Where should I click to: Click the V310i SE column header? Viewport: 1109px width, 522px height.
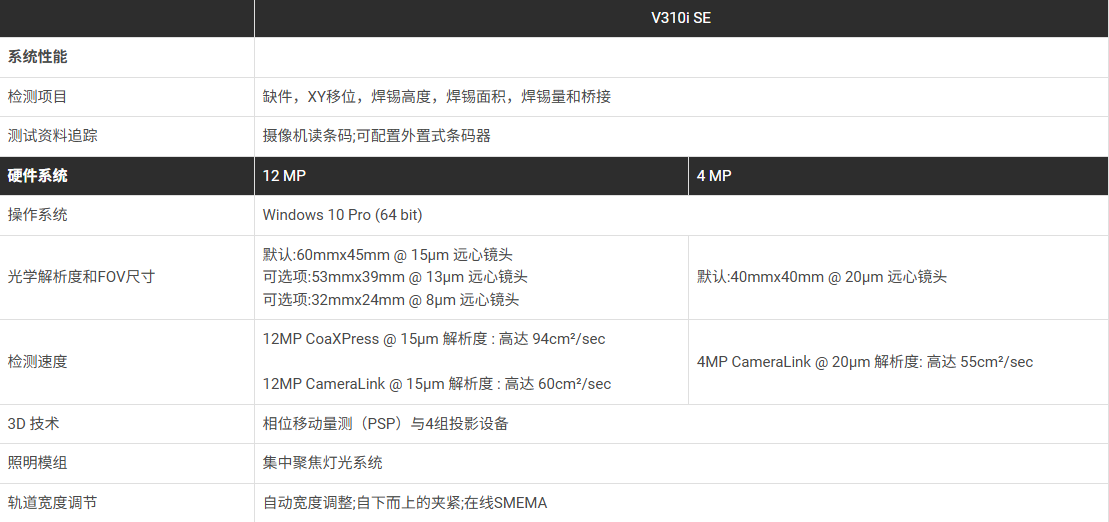coord(680,18)
